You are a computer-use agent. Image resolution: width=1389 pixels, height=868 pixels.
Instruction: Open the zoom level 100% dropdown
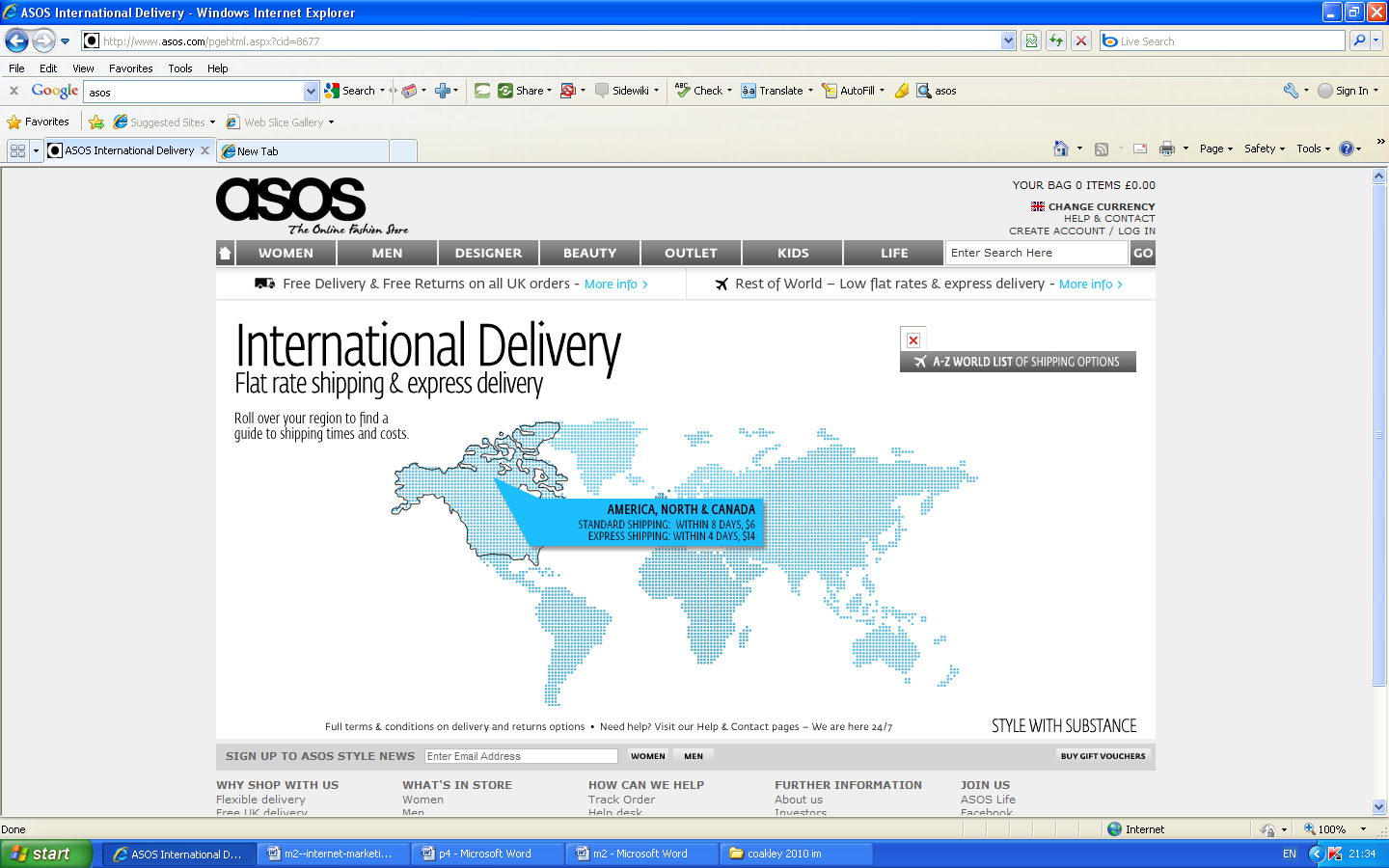pyautogui.click(x=1363, y=829)
